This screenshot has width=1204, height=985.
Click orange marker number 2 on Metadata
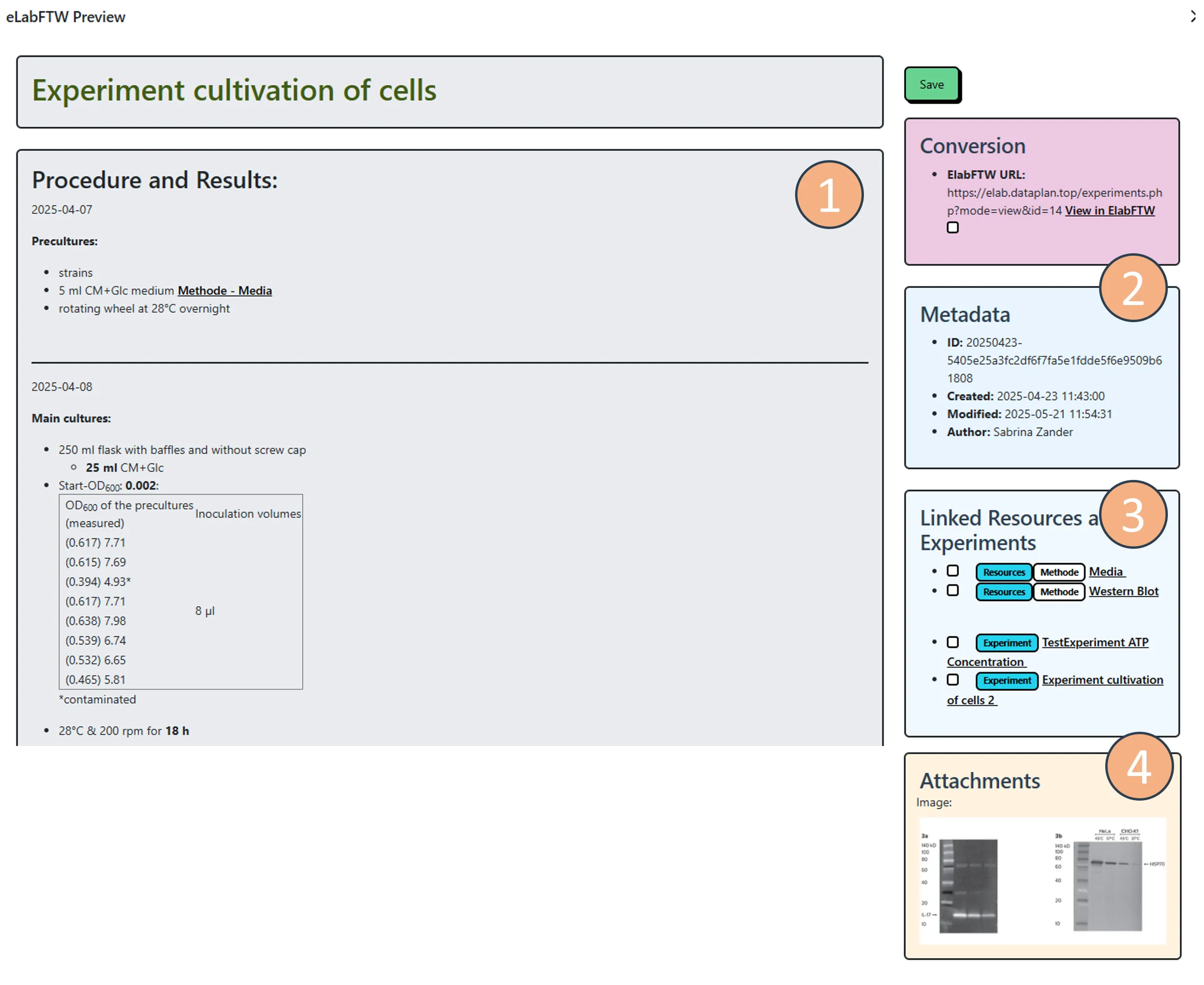coord(1133,287)
